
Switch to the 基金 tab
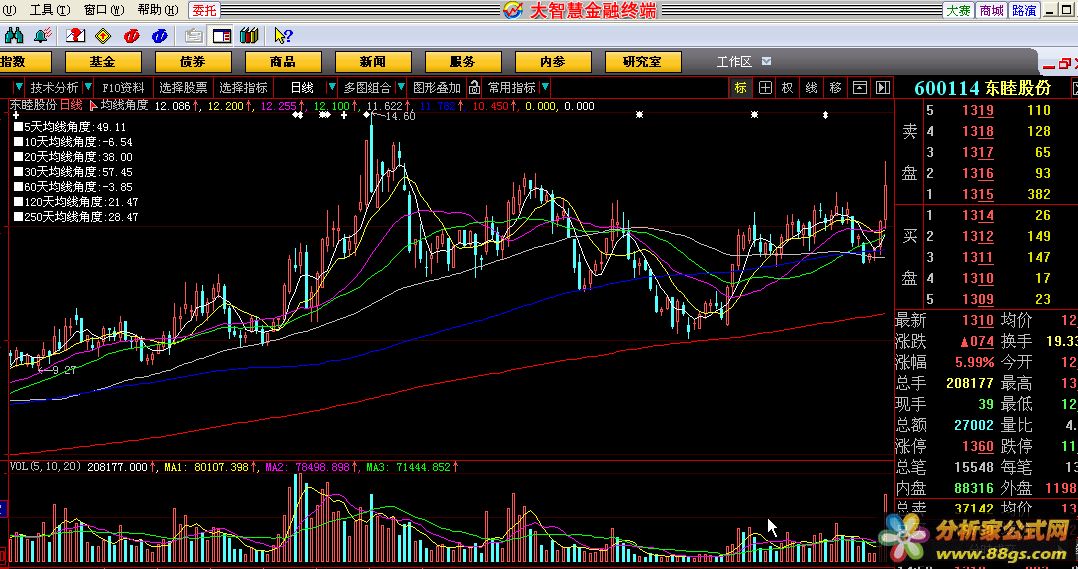pos(102,62)
